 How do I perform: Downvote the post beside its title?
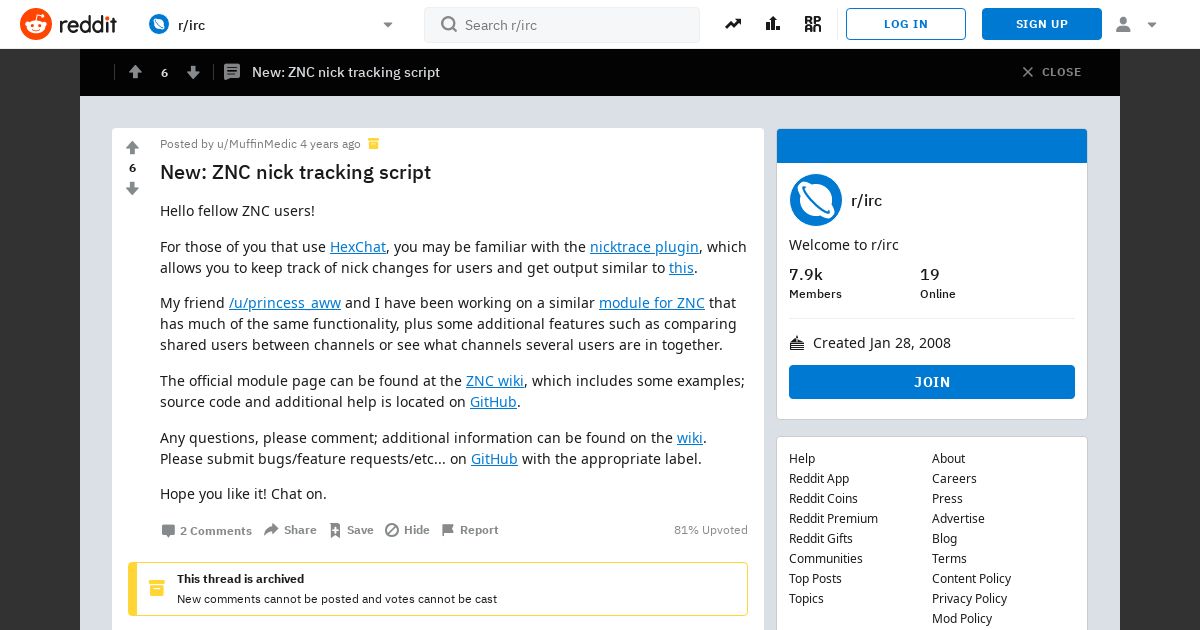(132, 188)
